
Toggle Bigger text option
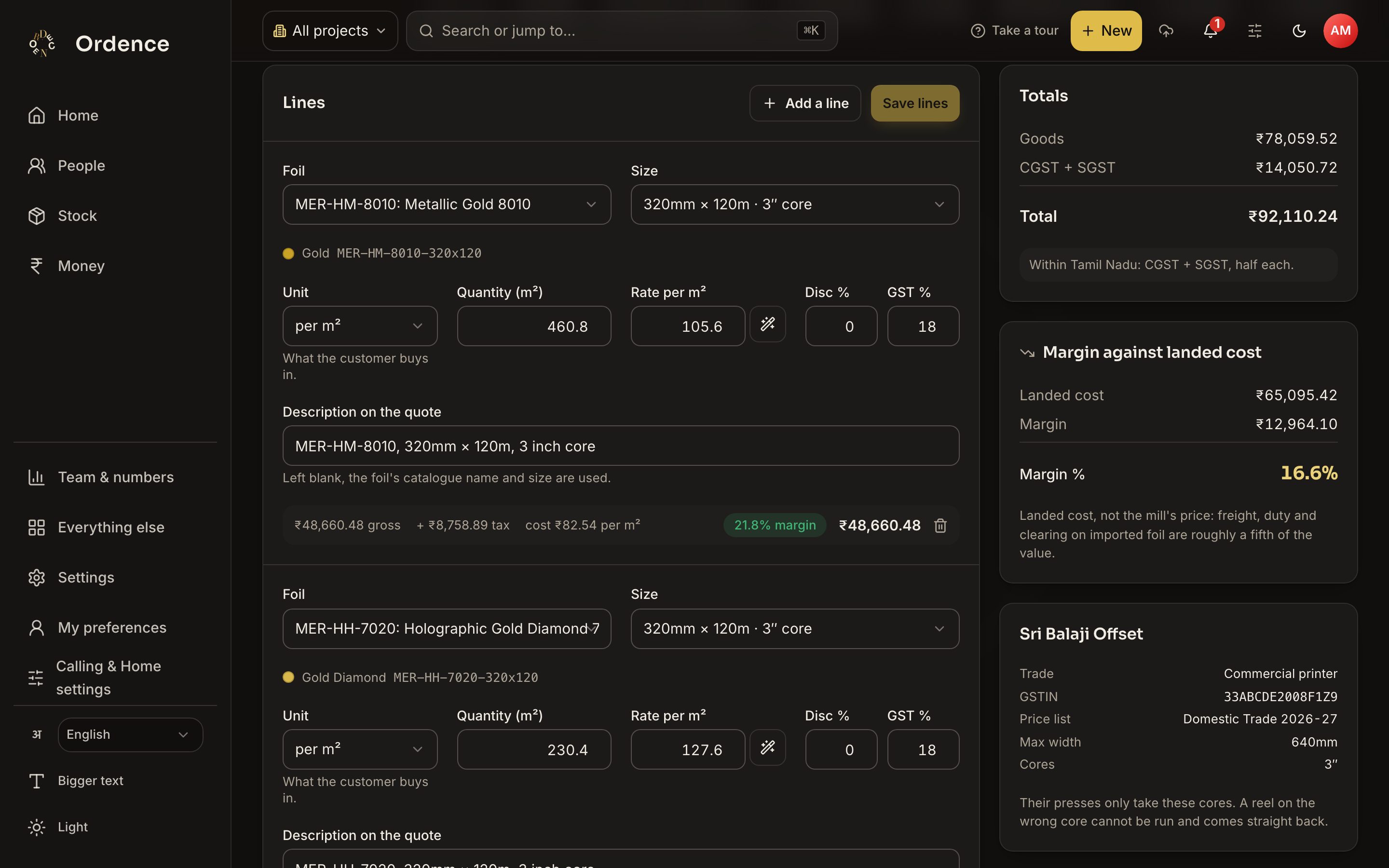pyautogui.click(x=115, y=781)
